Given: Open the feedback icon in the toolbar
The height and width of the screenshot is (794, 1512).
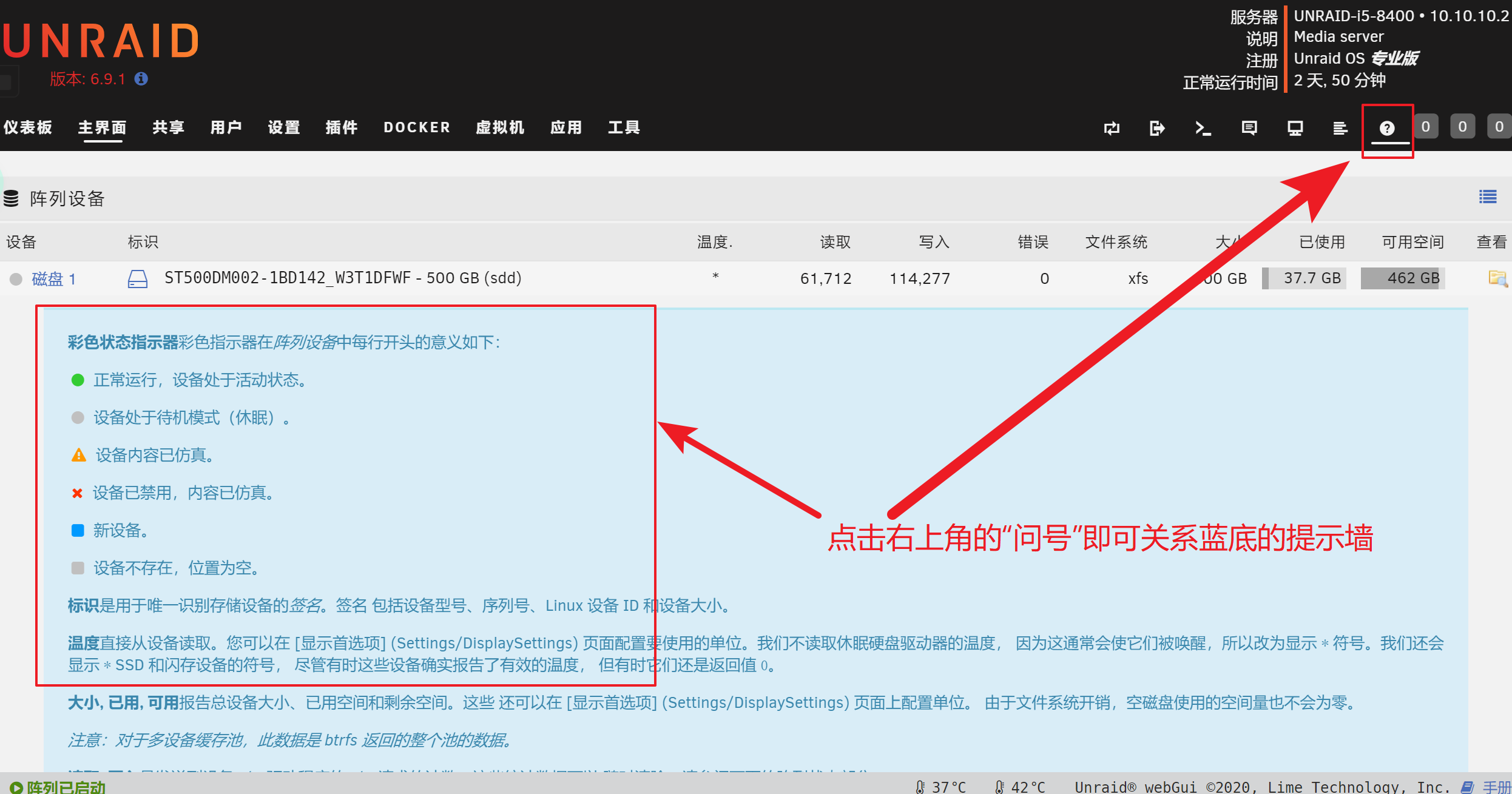Looking at the screenshot, I should (x=1249, y=128).
